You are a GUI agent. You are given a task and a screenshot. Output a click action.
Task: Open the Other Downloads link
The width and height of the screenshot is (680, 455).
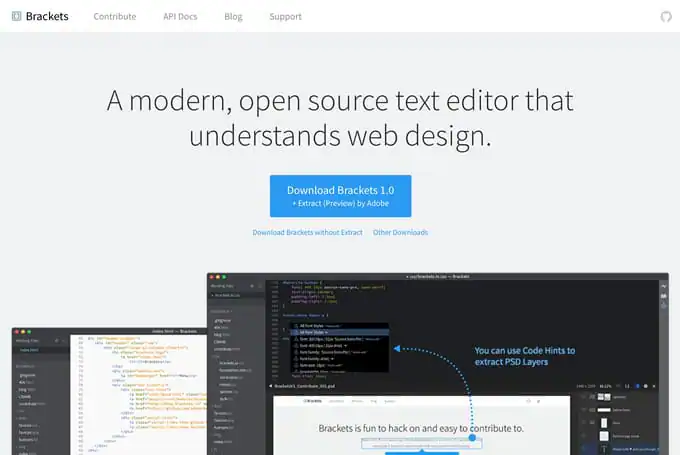coord(400,232)
